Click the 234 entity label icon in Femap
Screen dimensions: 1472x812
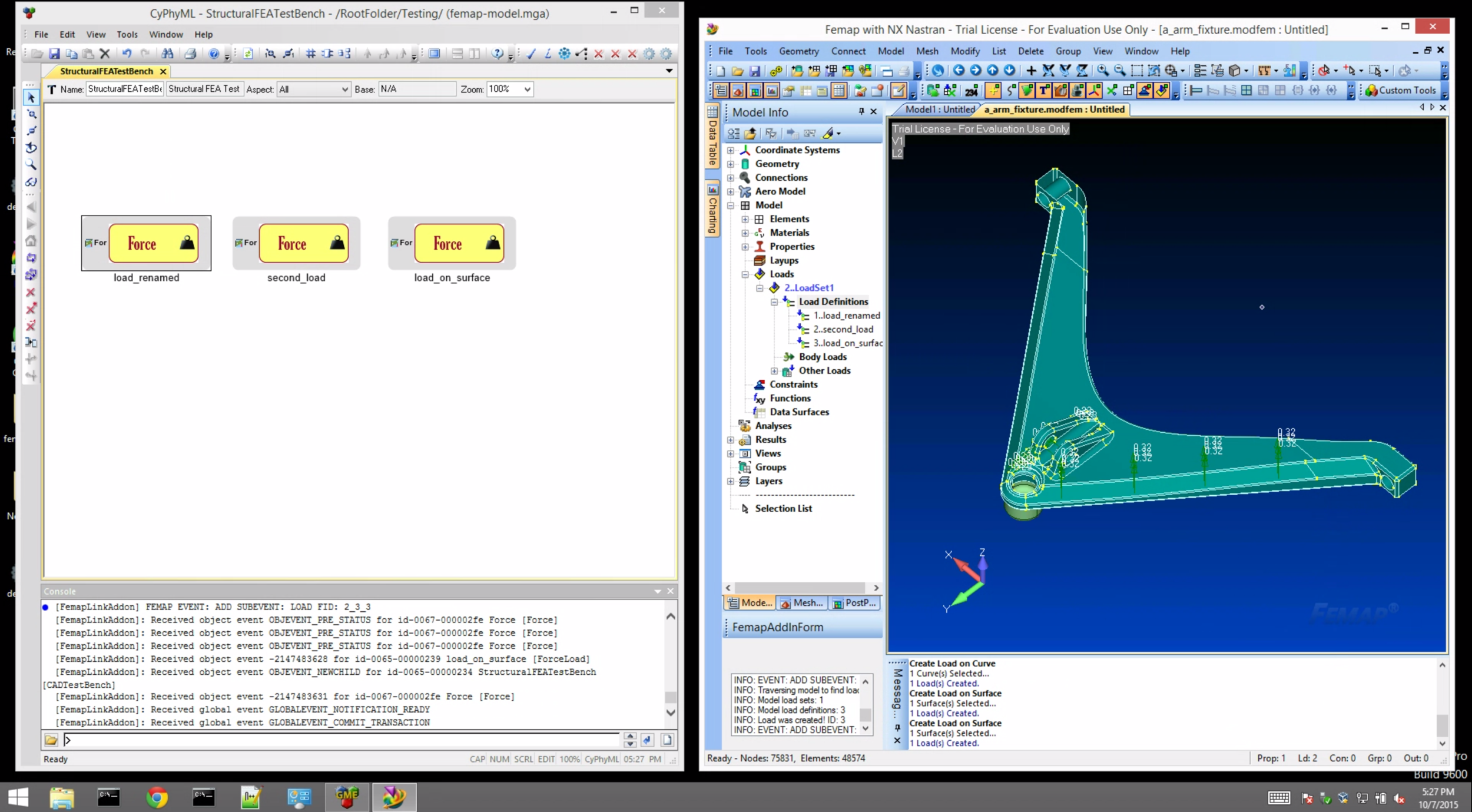coord(972,90)
